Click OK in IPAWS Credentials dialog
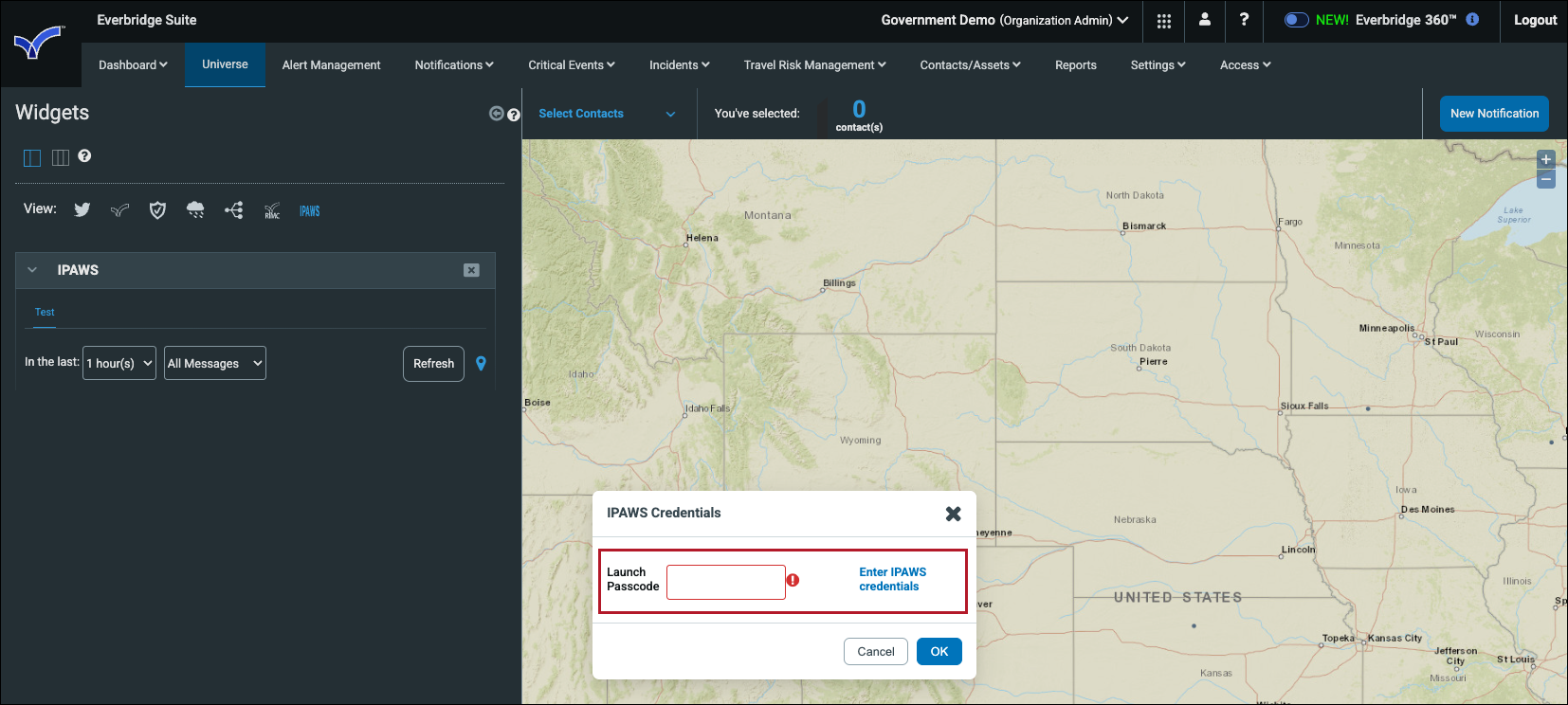 [x=939, y=652]
